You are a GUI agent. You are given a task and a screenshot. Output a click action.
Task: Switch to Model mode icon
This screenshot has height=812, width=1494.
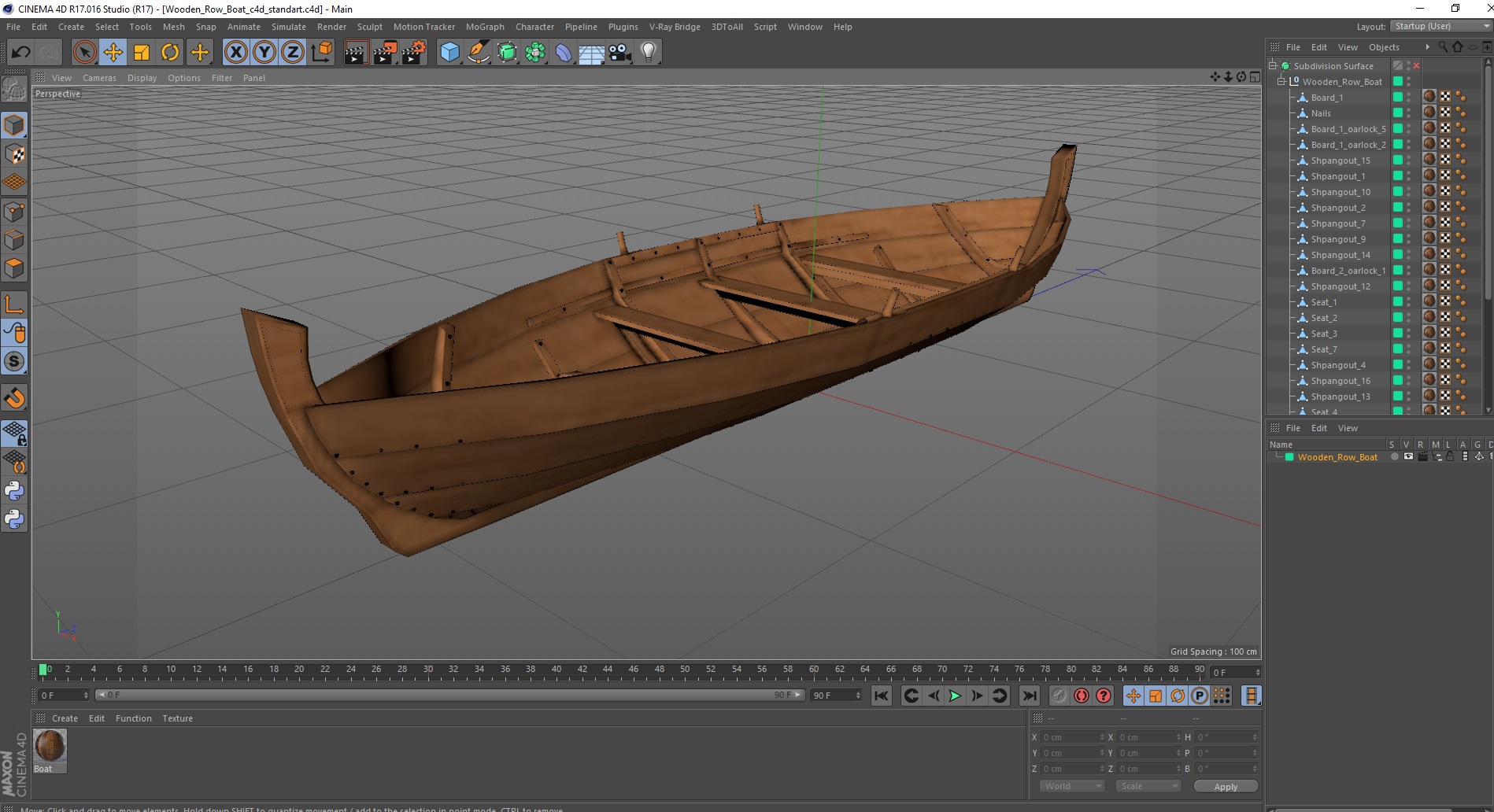[x=14, y=126]
